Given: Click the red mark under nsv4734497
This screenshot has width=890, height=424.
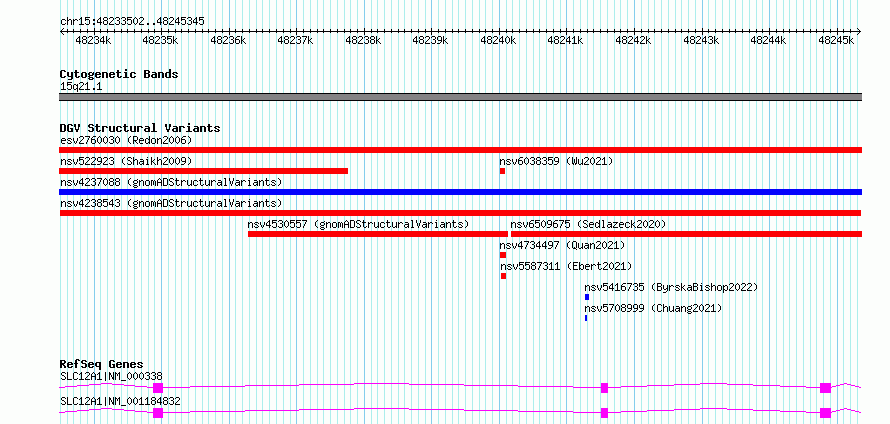Looking at the screenshot, I should (x=503, y=255).
